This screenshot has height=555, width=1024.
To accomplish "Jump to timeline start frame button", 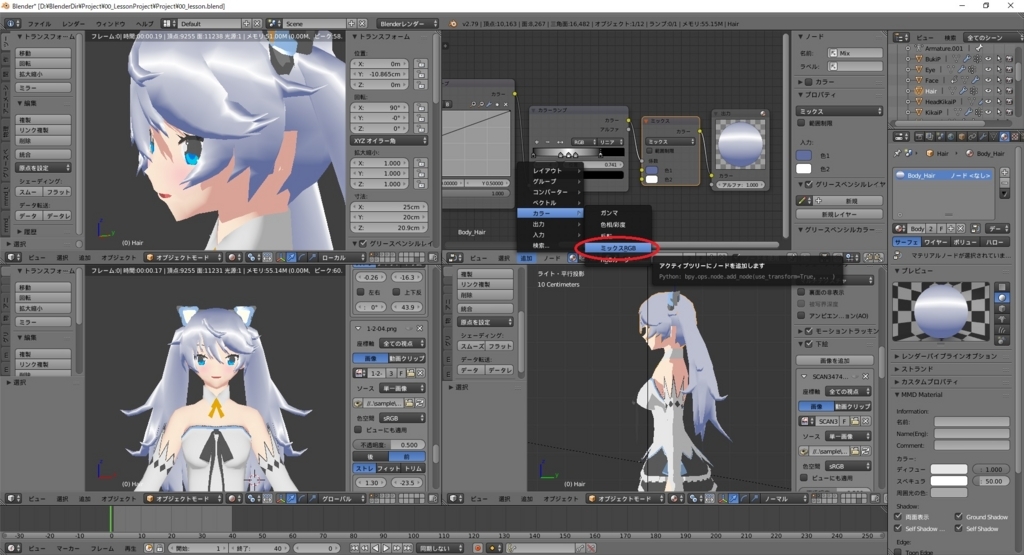I will (355, 548).
